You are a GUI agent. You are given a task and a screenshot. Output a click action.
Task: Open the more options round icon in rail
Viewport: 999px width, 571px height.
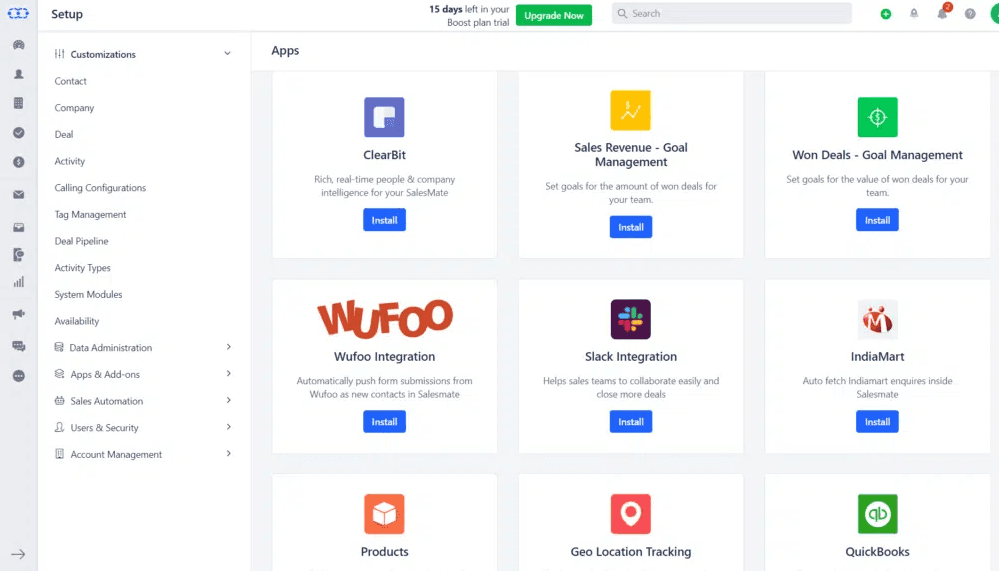(18, 376)
